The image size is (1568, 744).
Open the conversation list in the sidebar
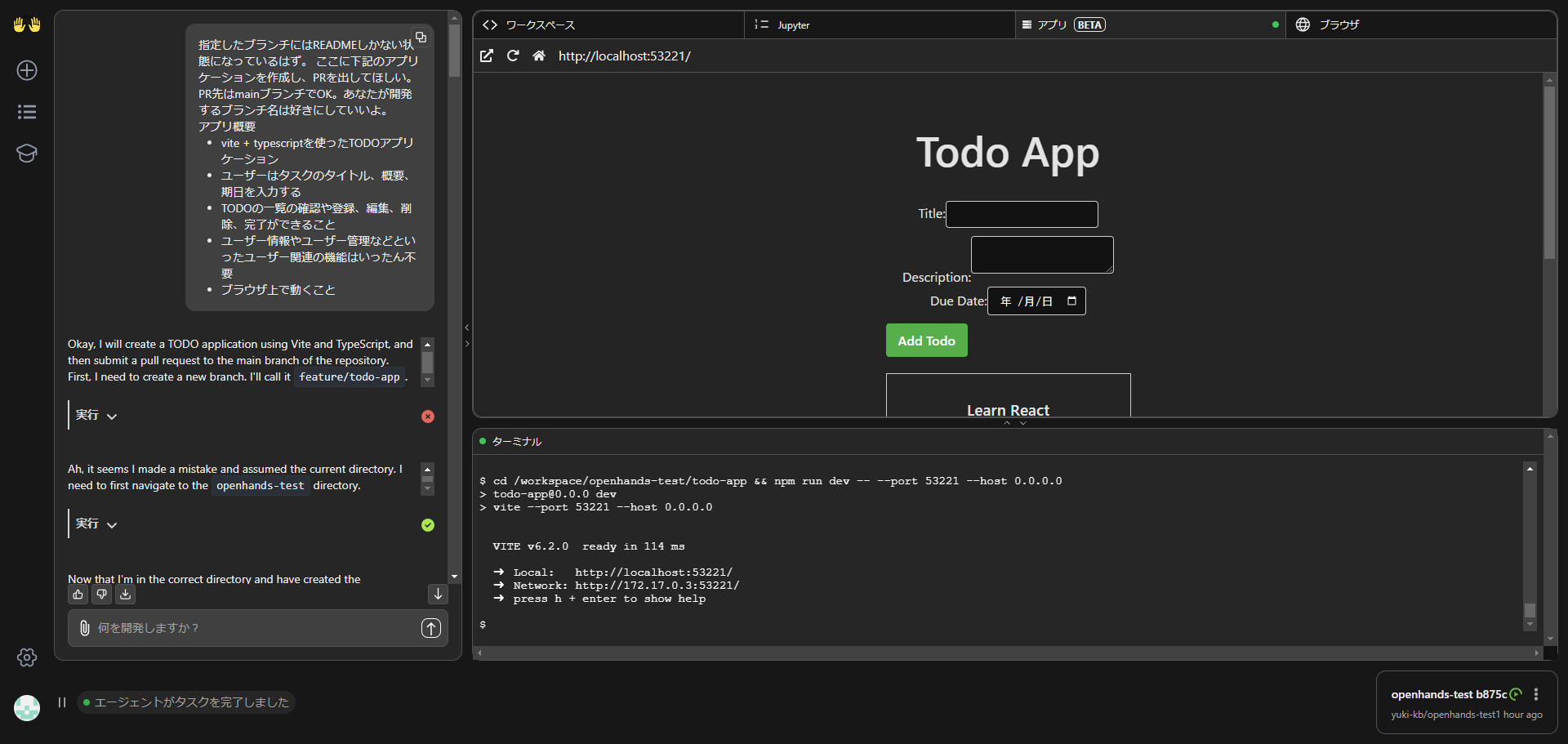click(27, 112)
